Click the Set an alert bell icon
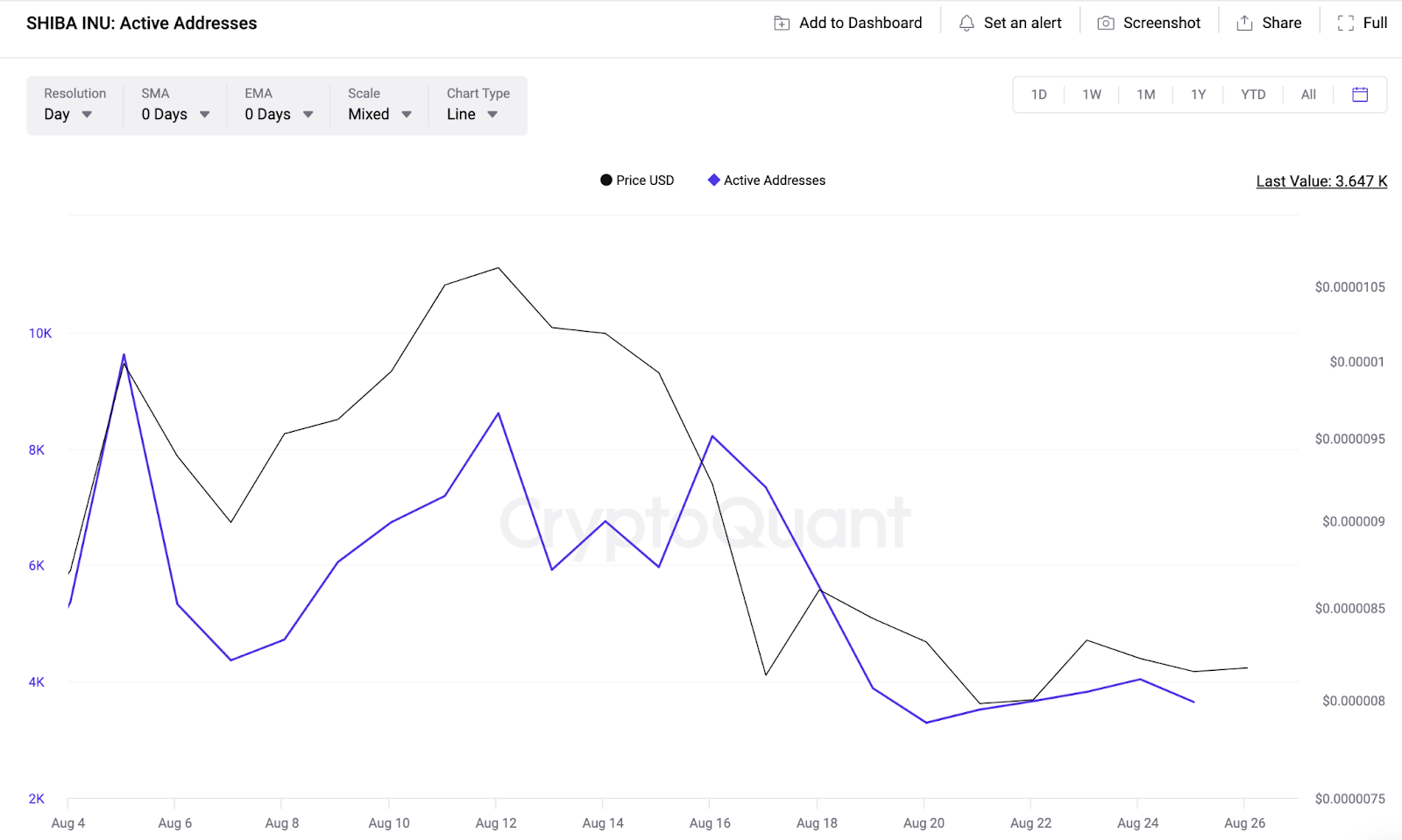The width and height of the screenshot is (1402, 840). (x=967, y=24)
